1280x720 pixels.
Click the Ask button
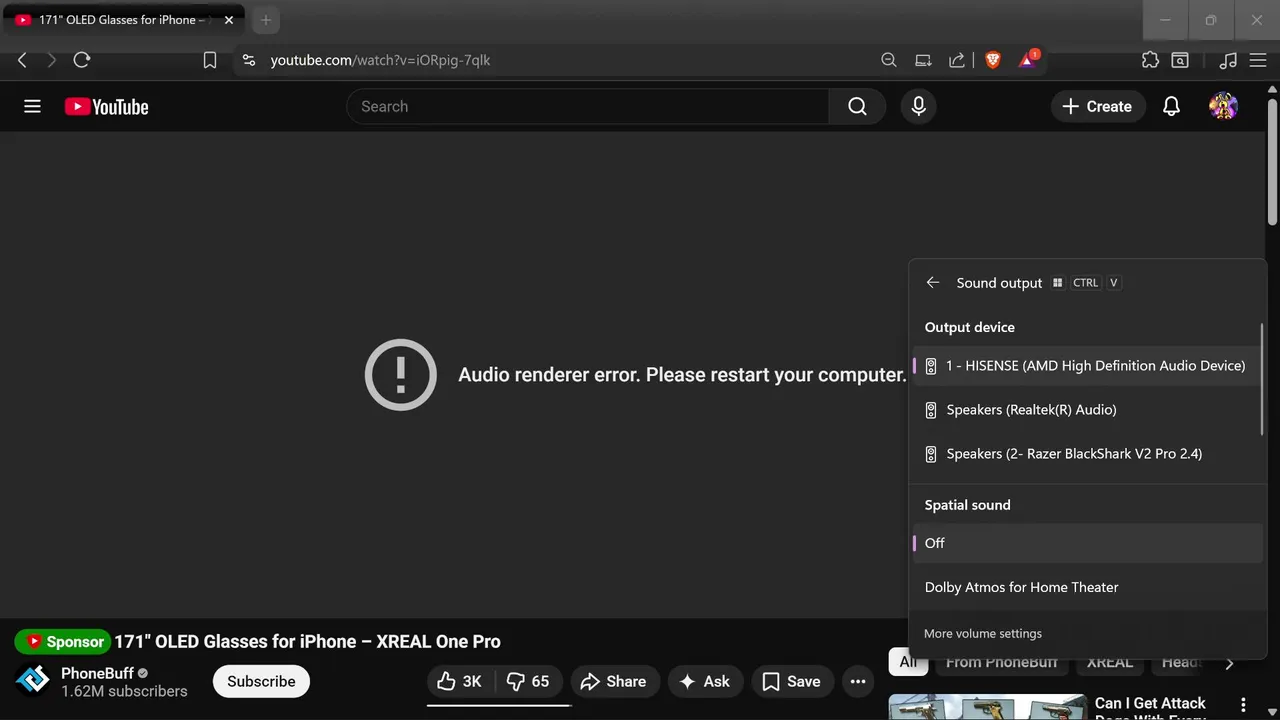(706, 681)
